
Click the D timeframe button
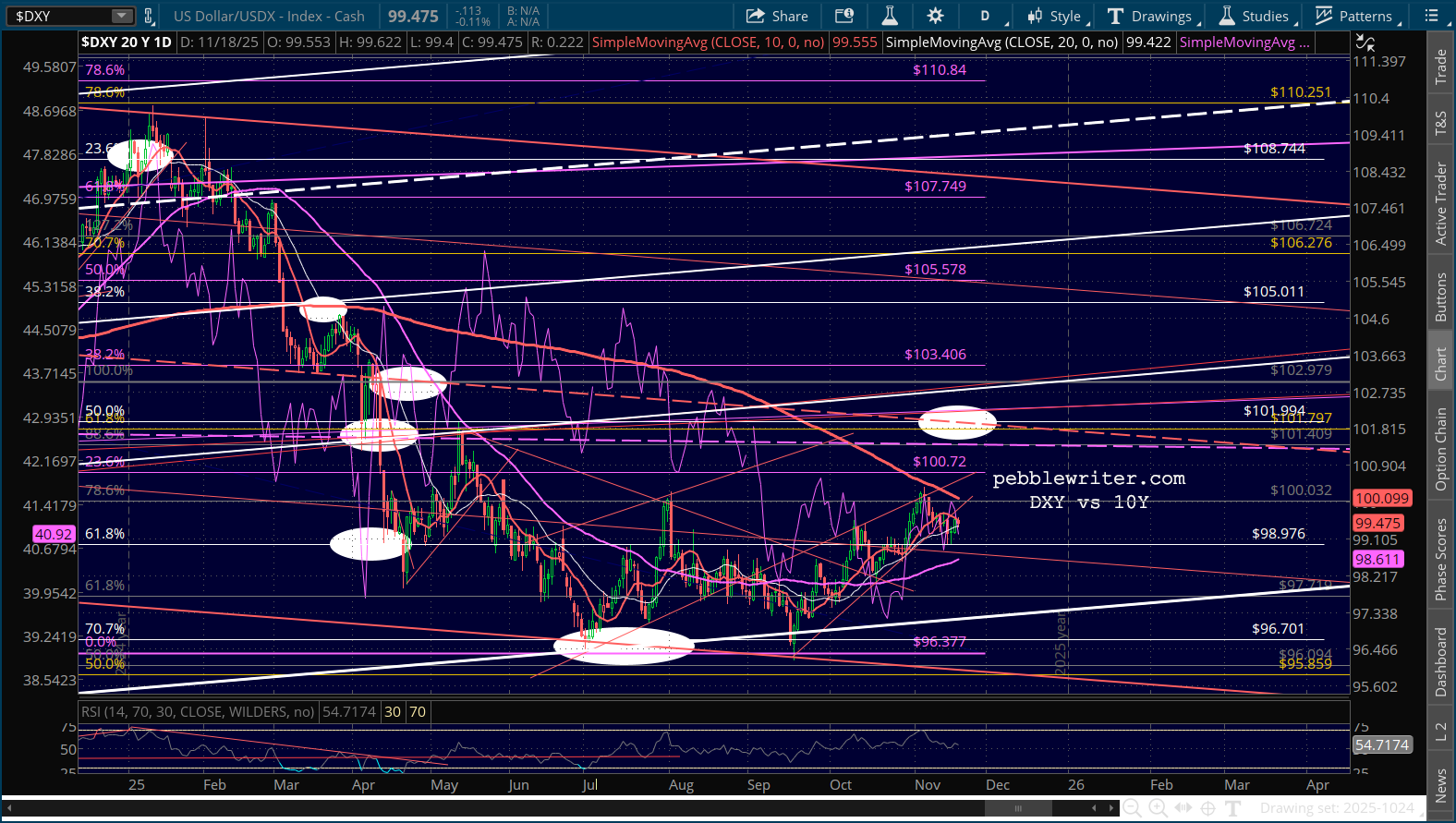point(985,16)
